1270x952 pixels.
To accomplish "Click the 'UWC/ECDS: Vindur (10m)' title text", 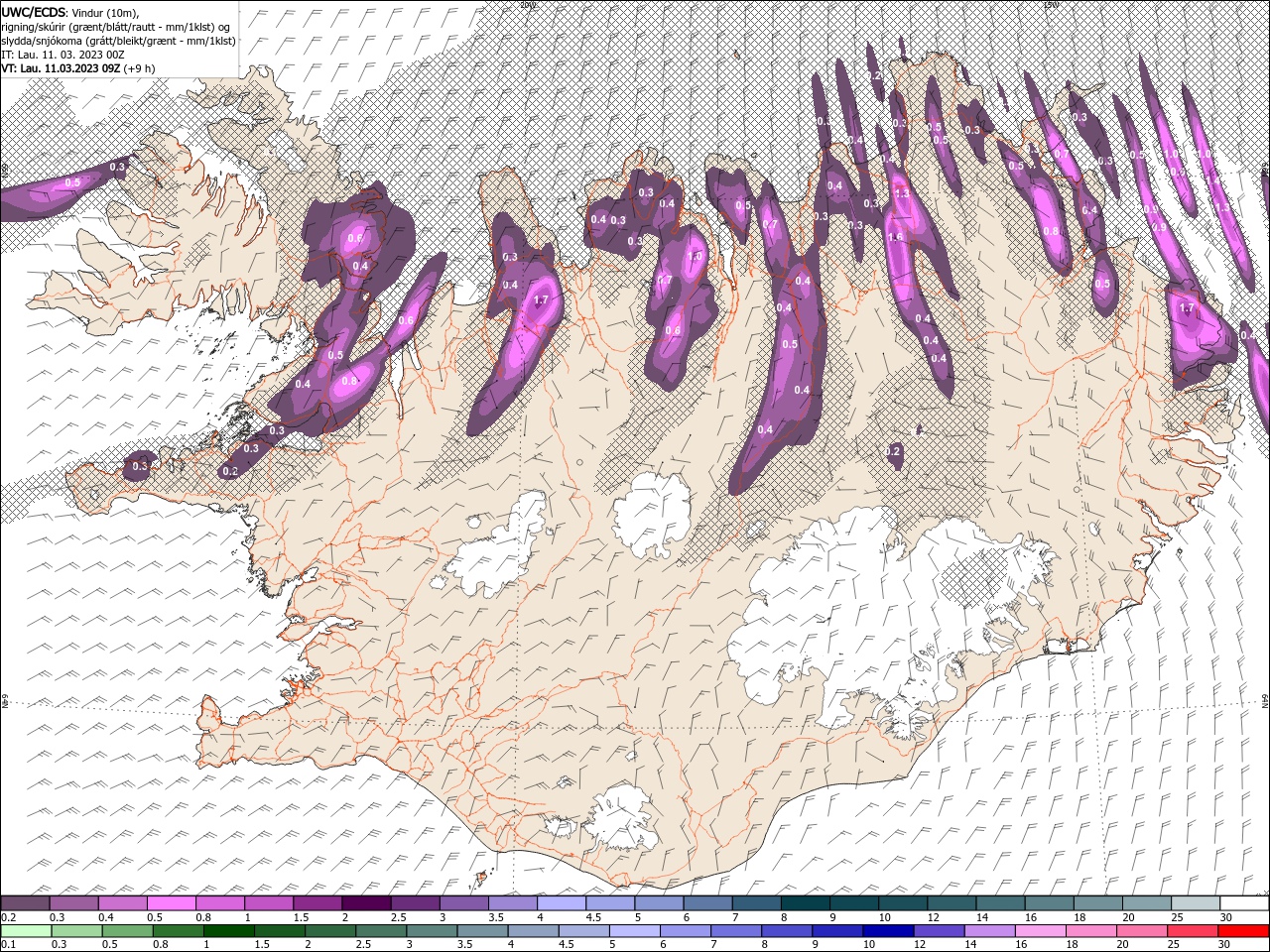I will (70, 12).
